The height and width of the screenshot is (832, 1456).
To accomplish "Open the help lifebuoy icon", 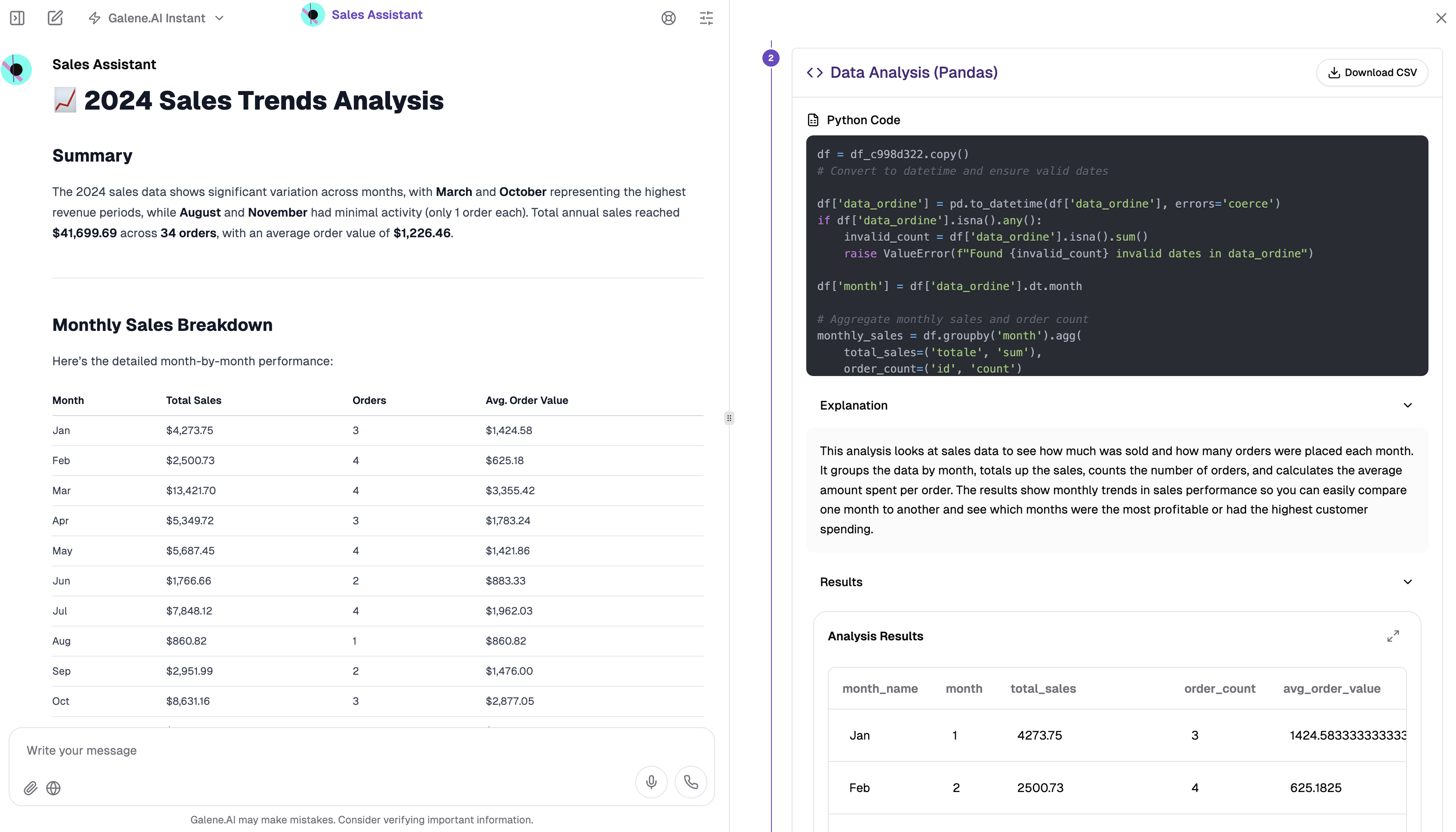I will click(668, 18).
